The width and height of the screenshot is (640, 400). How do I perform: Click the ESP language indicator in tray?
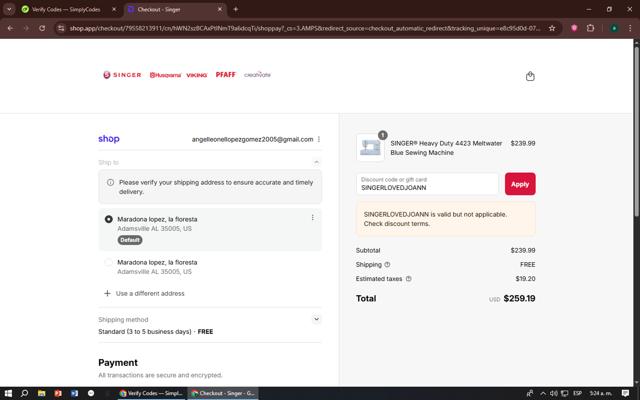(577, 393)
